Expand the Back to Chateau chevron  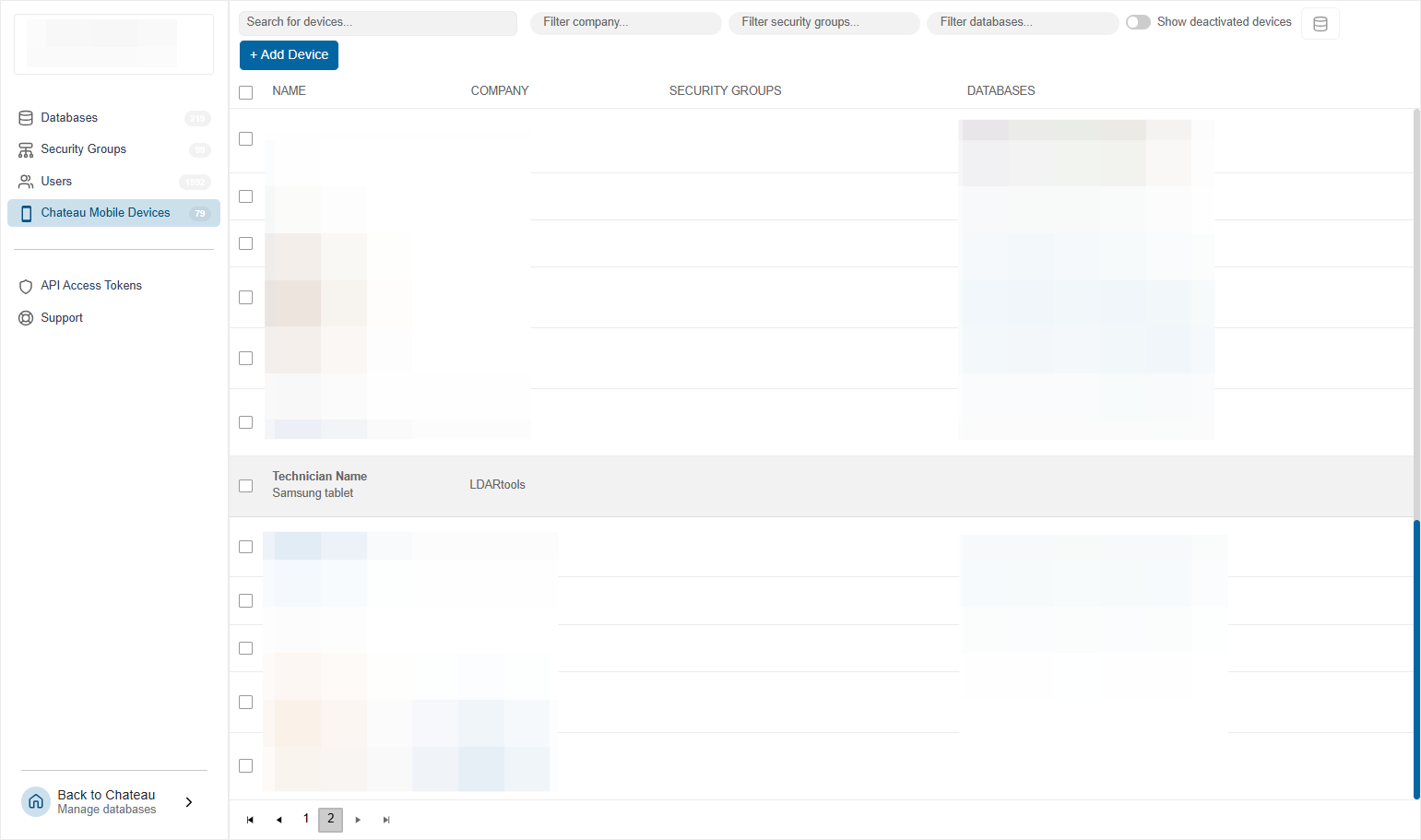pyautogui.click(x=189, y=802)
